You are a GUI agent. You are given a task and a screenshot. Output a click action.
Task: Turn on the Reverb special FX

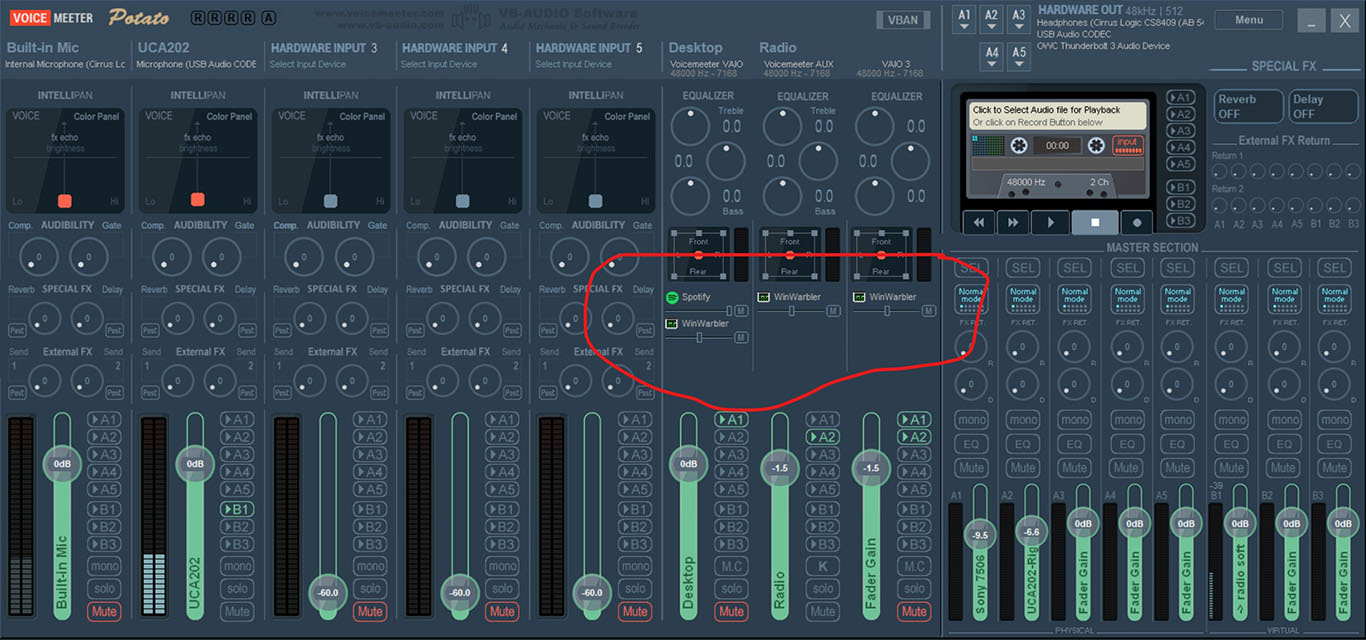(1248, 106)
